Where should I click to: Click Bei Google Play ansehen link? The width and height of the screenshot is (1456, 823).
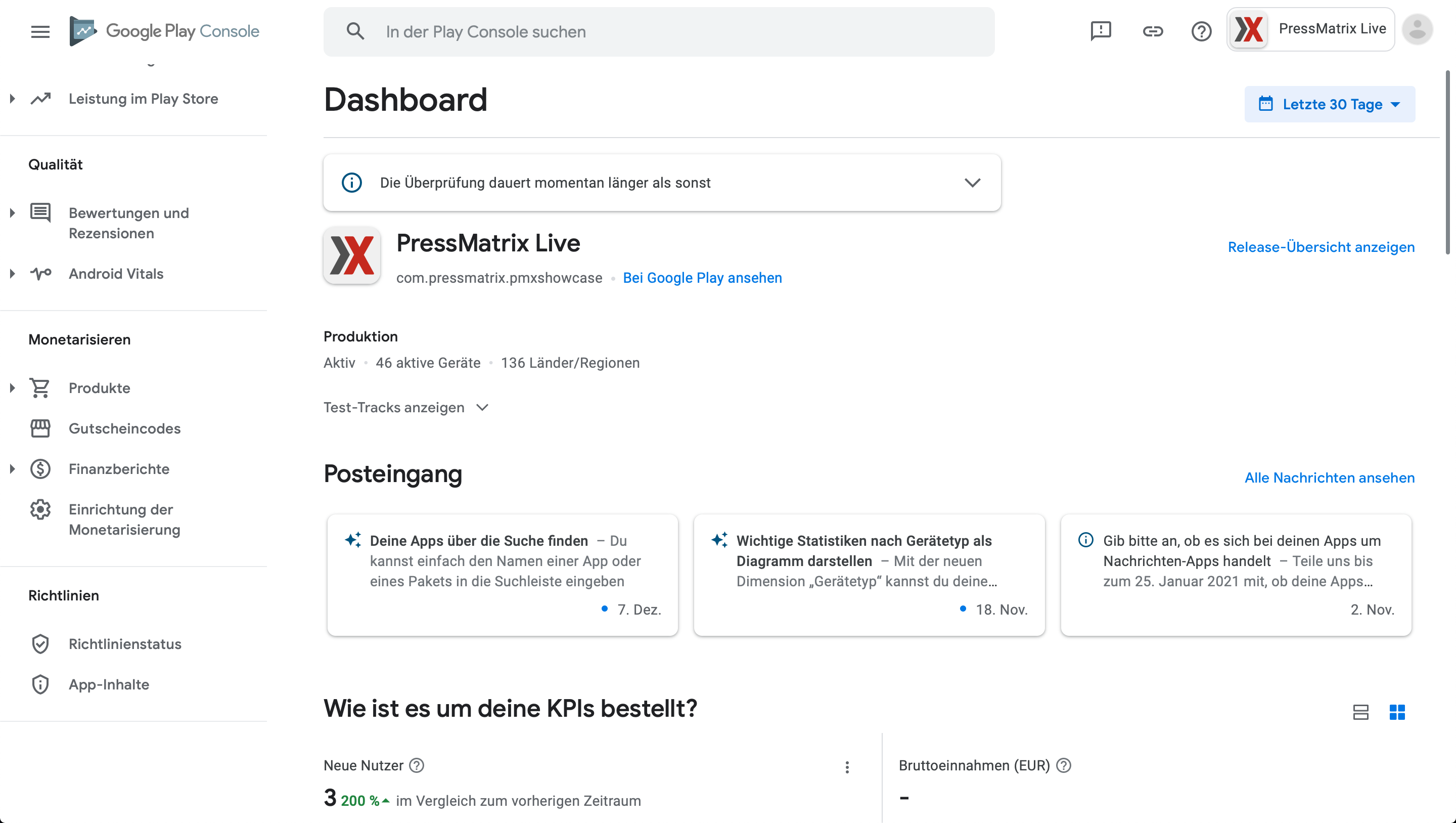(x=702, y=278)
